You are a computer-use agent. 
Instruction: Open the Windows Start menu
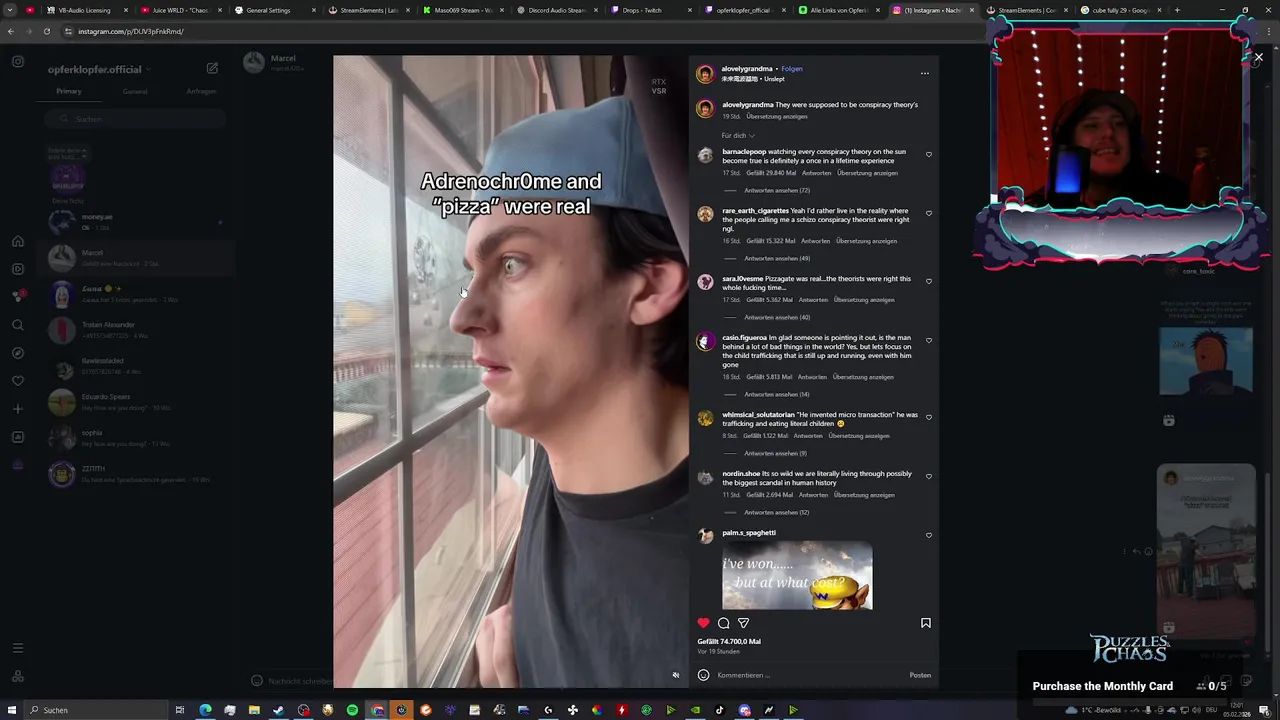(10, 710)
